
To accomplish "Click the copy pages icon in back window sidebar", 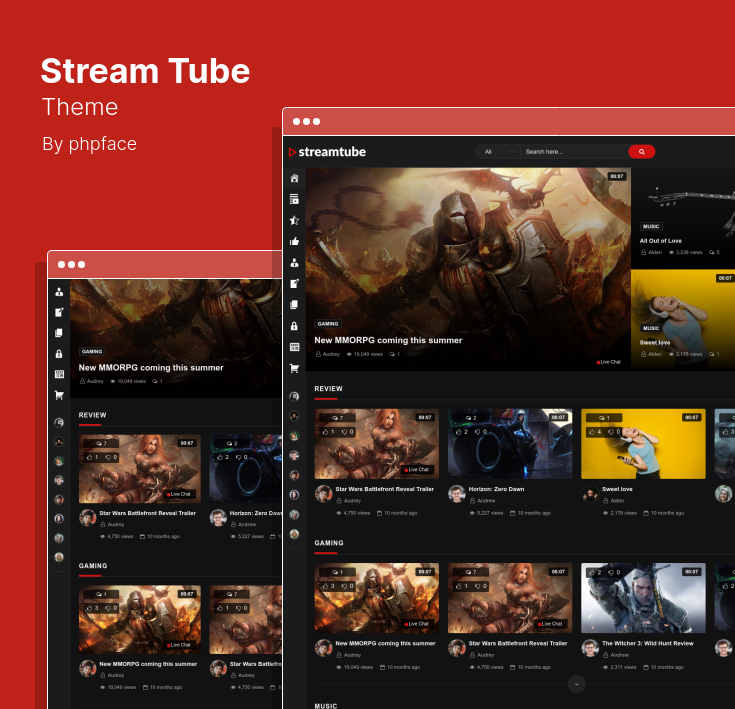I will [59, 333].
